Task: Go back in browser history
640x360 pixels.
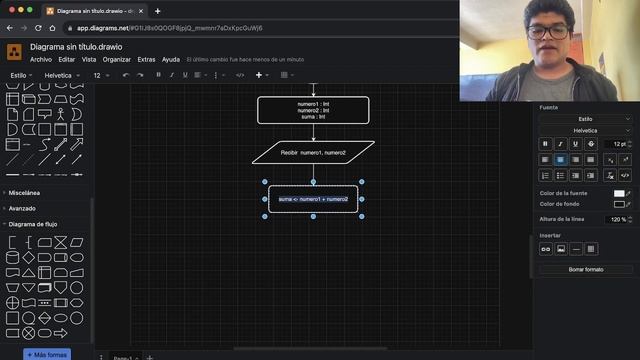Action: click(x=10, y=28)
